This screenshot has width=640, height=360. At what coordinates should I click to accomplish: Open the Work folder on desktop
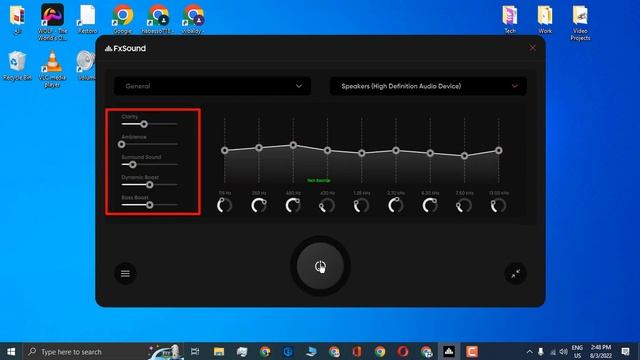[545, 19]
